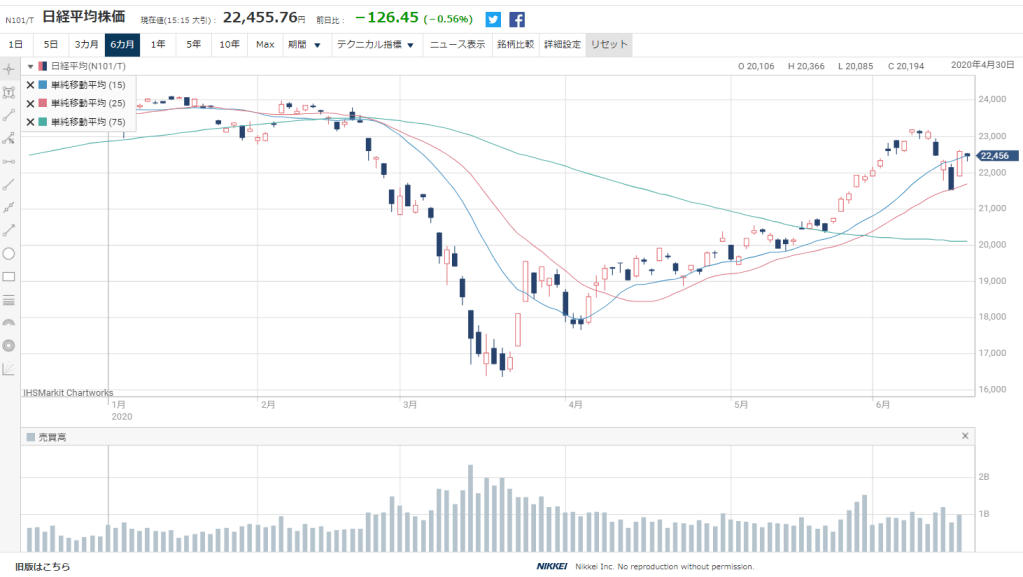The image size is (1023, 577).
Task: Switch to the 3カ月 time range tab
Action: click(87, 45)
